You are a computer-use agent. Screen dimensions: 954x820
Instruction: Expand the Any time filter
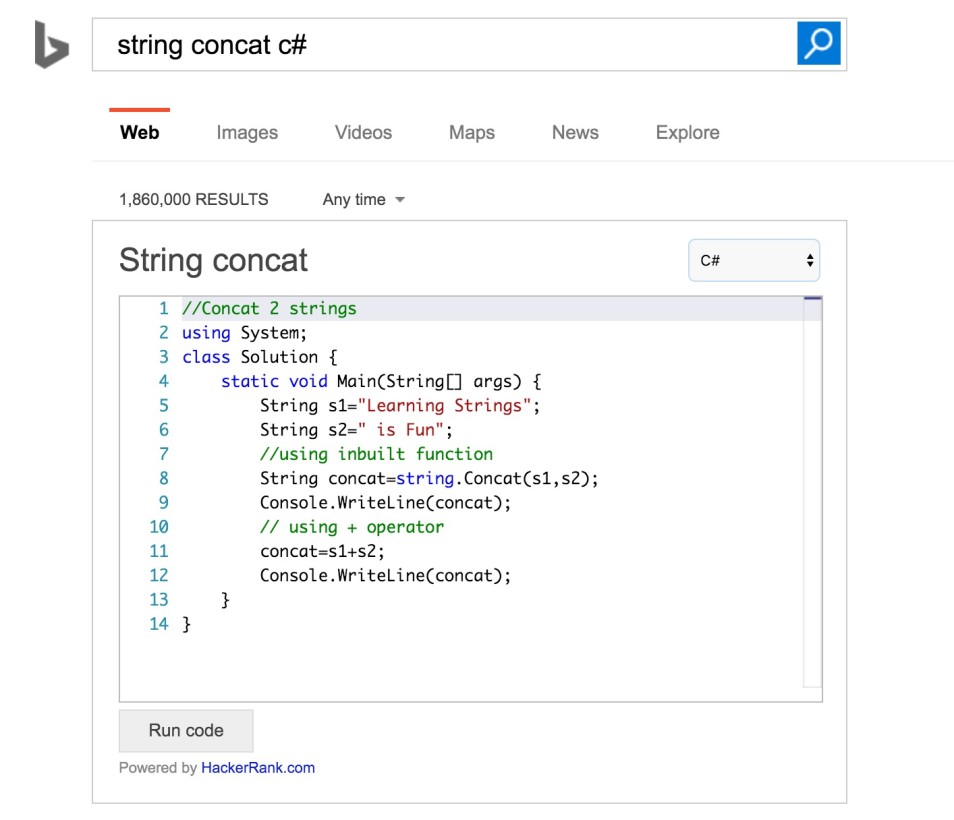(x=363, y=200)
